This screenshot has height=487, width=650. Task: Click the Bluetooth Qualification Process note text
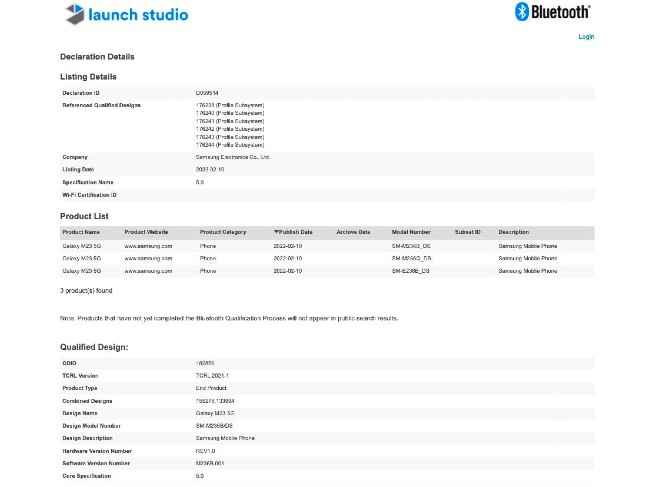[229, 318]
